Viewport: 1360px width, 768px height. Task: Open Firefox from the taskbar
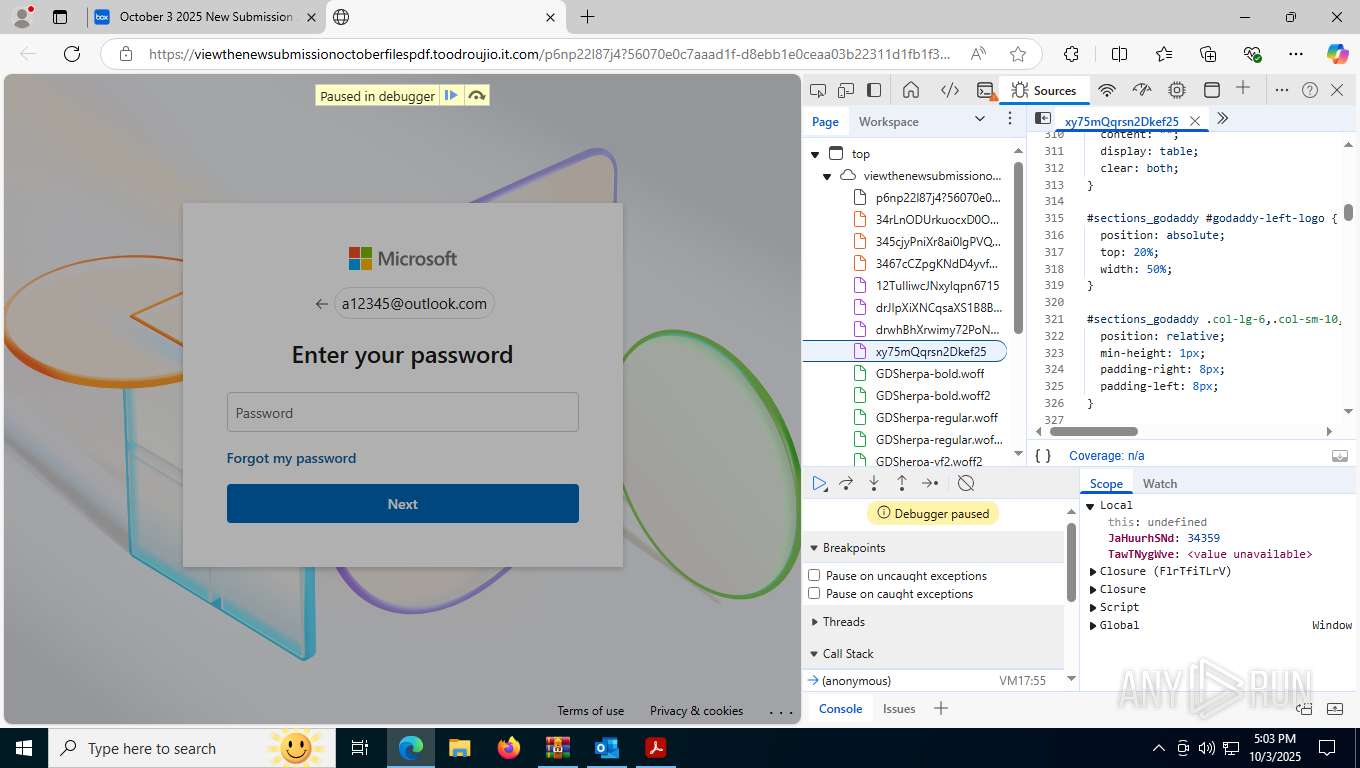[509, 748]
